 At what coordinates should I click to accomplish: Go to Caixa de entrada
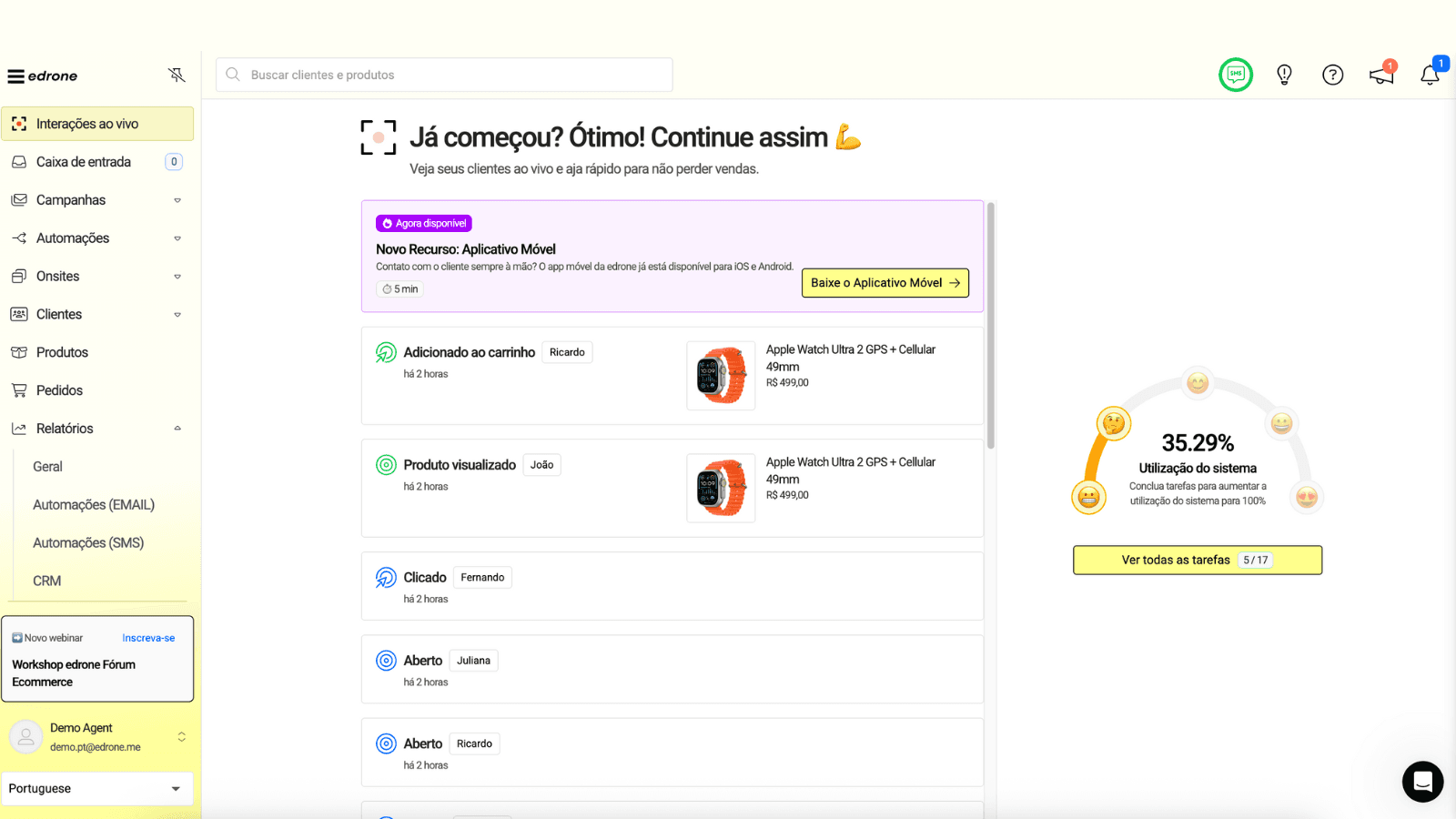[x=84, y=162]
